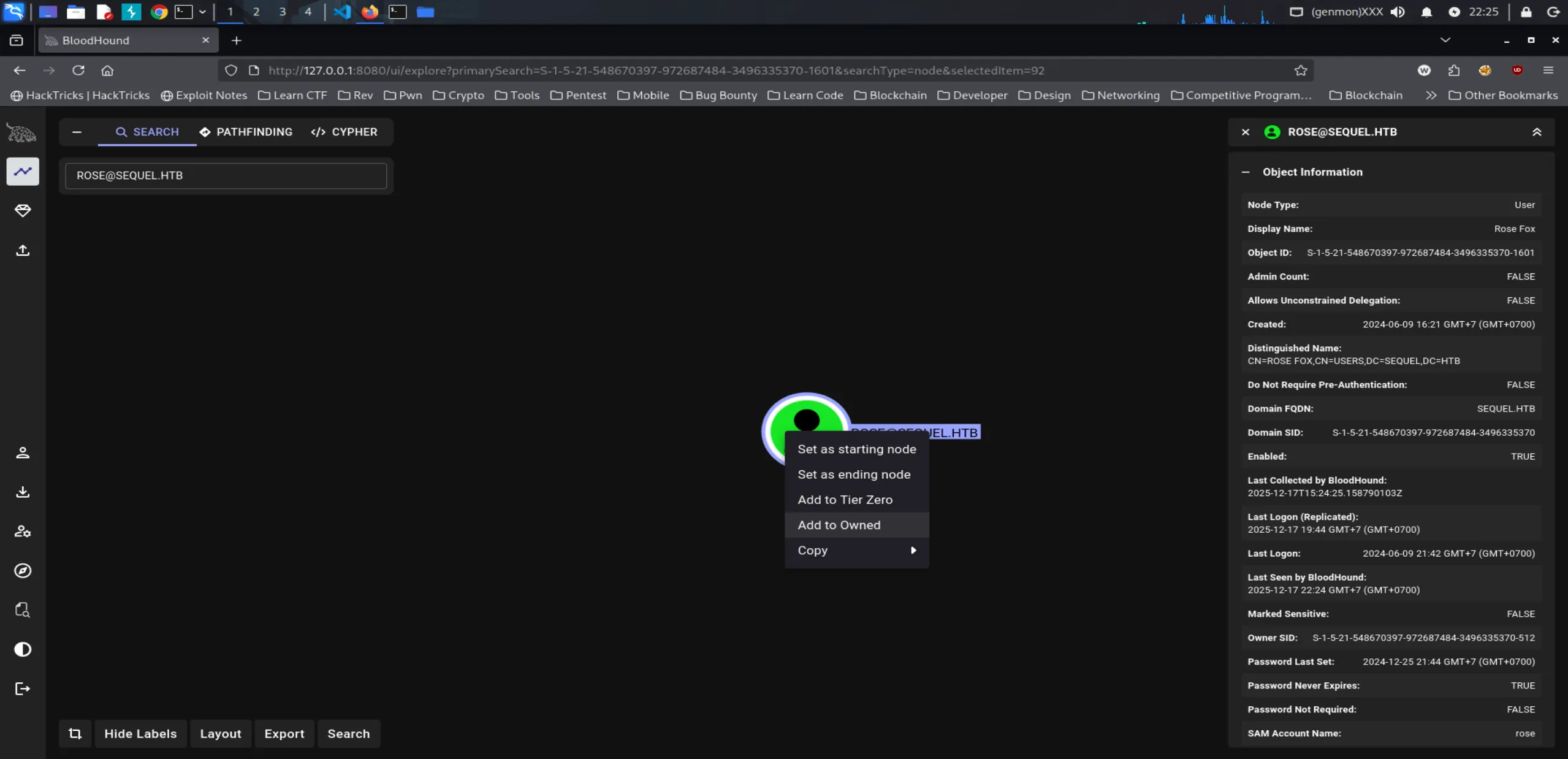The height and width of the screenshot is (759, 1568).
Task: Expand the Copy submenu arrow
Action: pos(913,551)
